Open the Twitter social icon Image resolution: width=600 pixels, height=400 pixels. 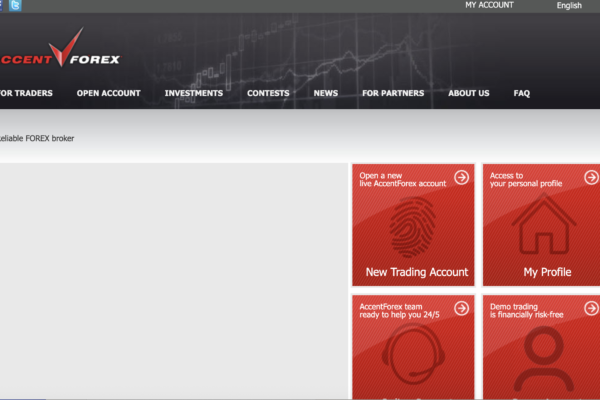pos(15,5)
